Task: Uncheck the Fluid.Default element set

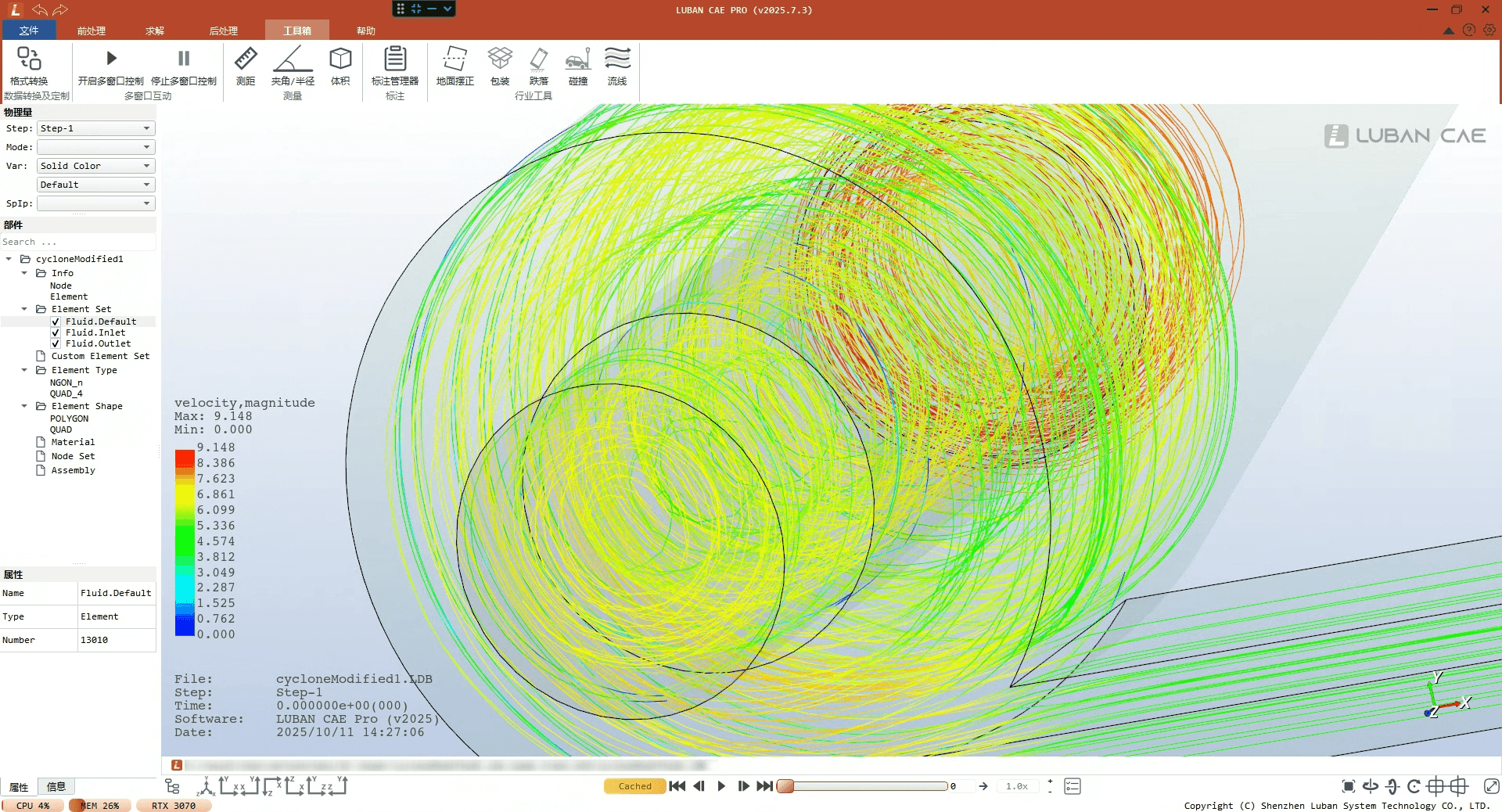Action: coord(56,322)
